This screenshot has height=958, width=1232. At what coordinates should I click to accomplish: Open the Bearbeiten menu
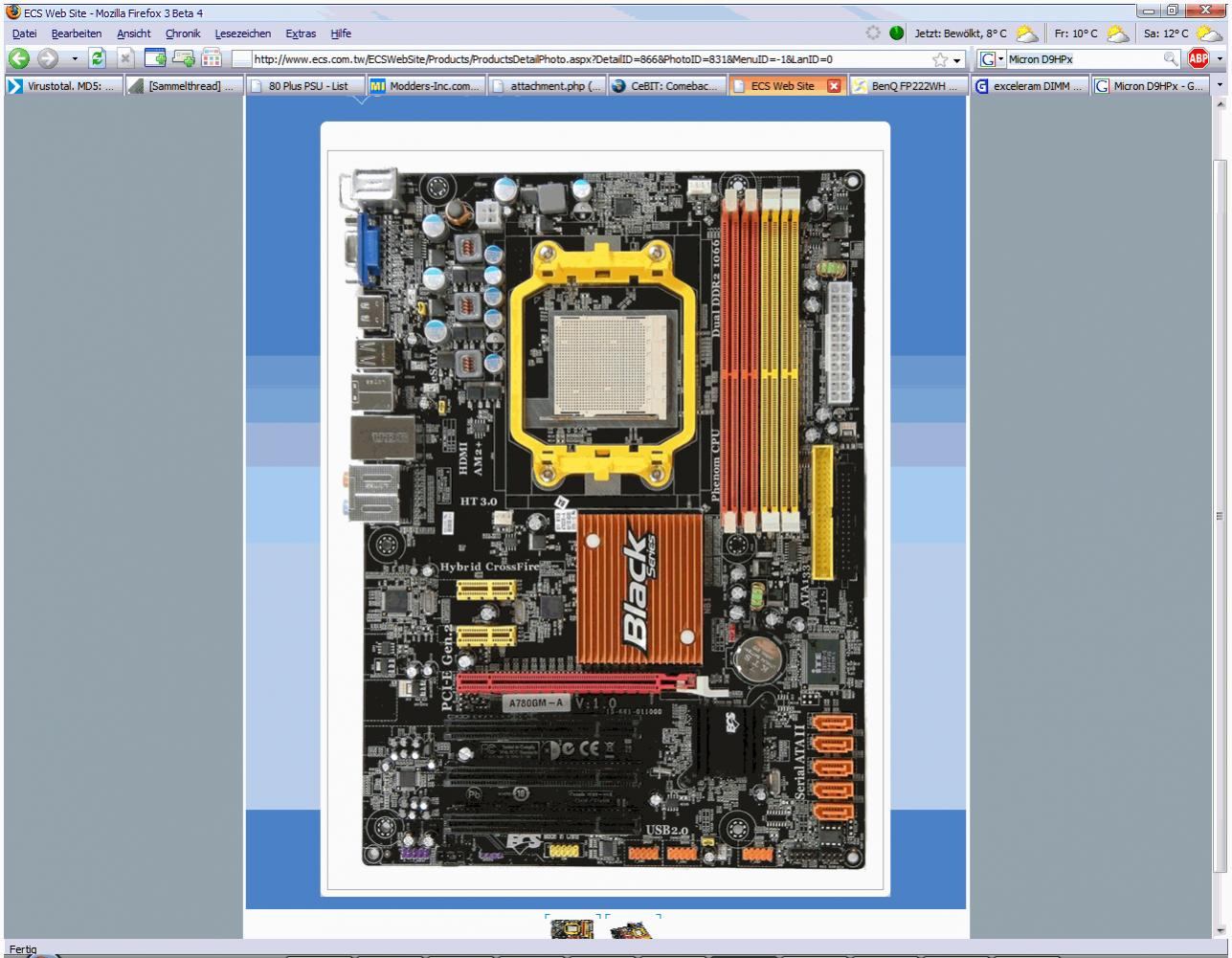[77, 33]
